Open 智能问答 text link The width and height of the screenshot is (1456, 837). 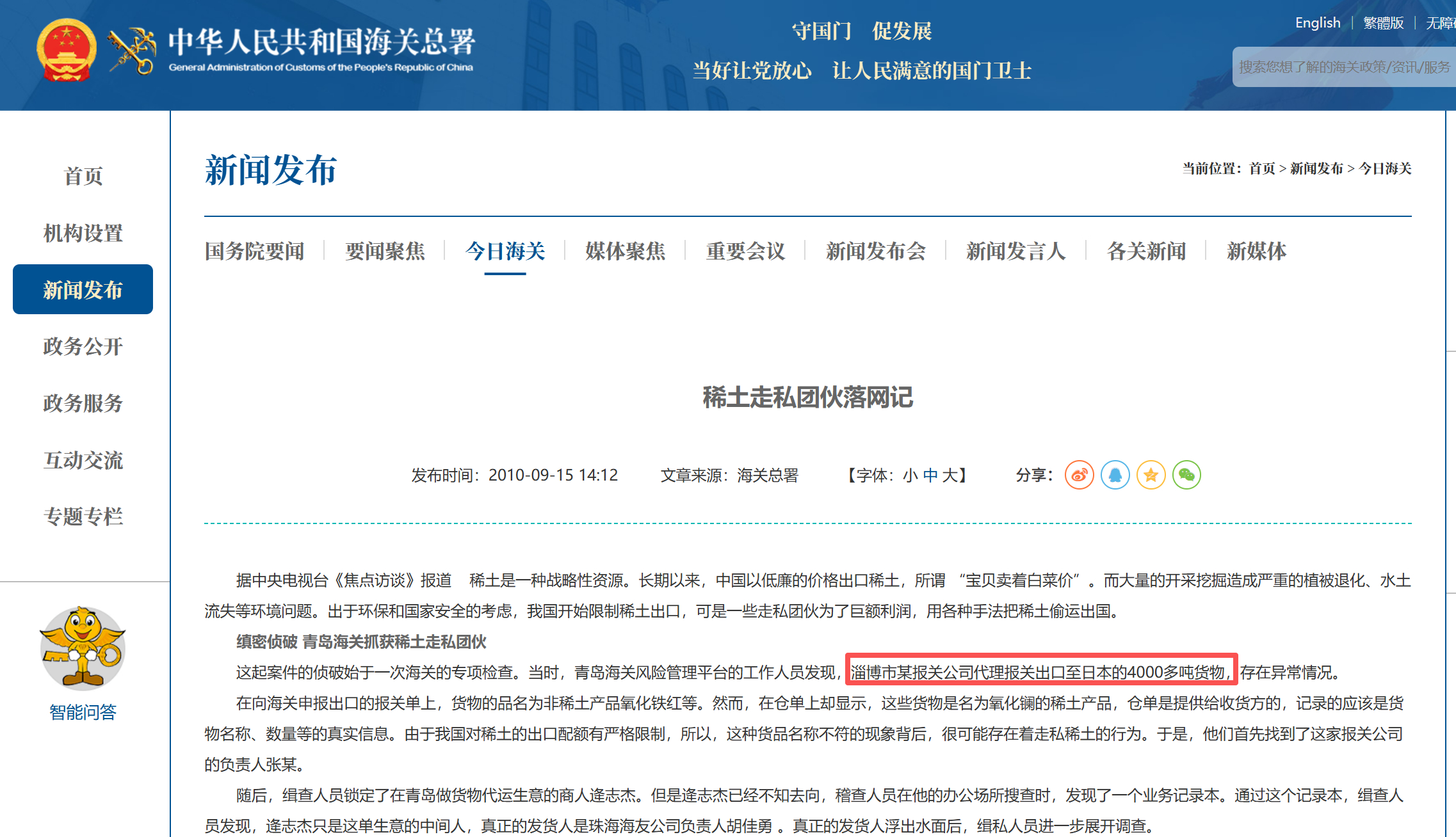[x=83, y=712]
